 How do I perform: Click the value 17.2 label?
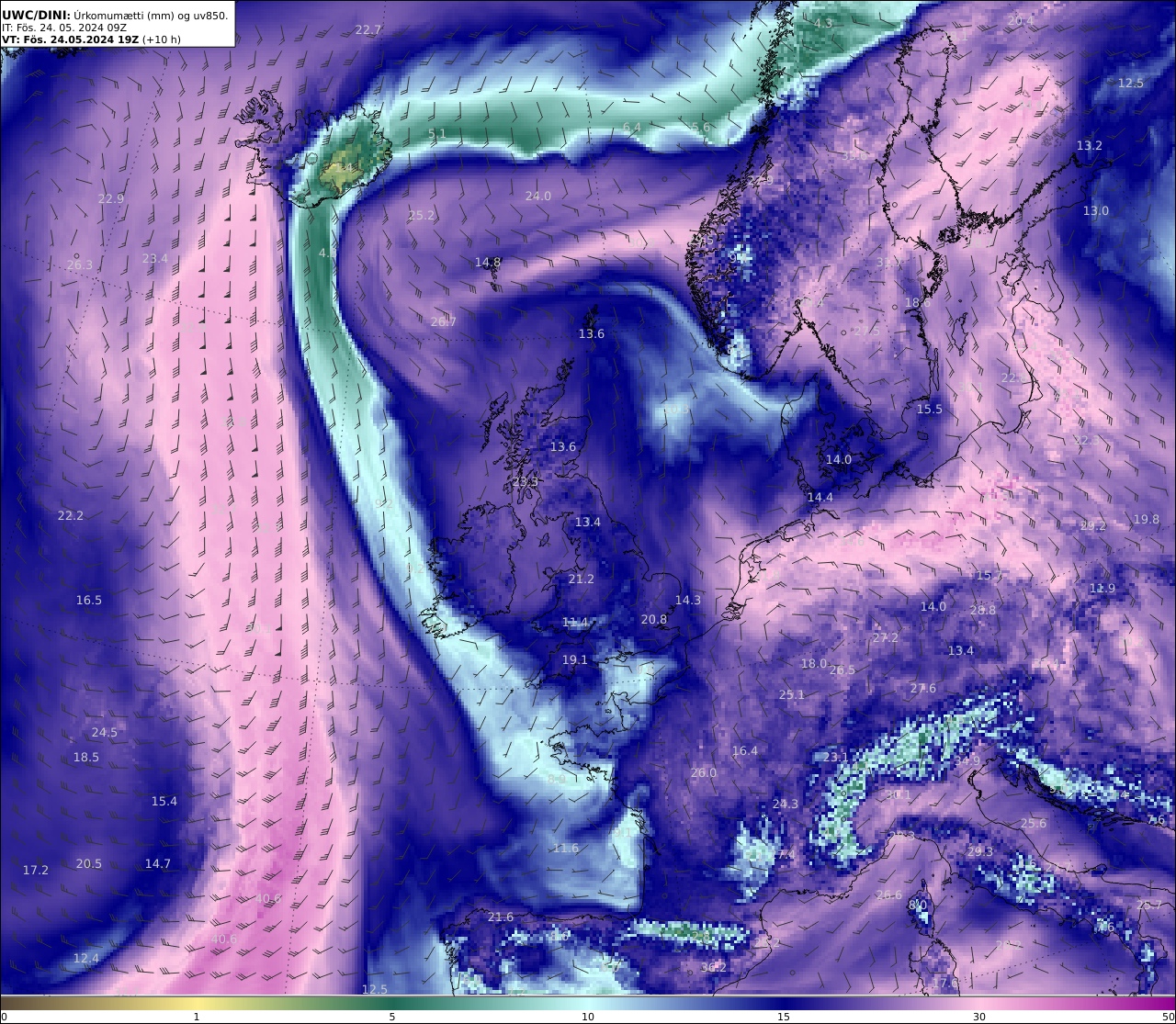[36, 870]
